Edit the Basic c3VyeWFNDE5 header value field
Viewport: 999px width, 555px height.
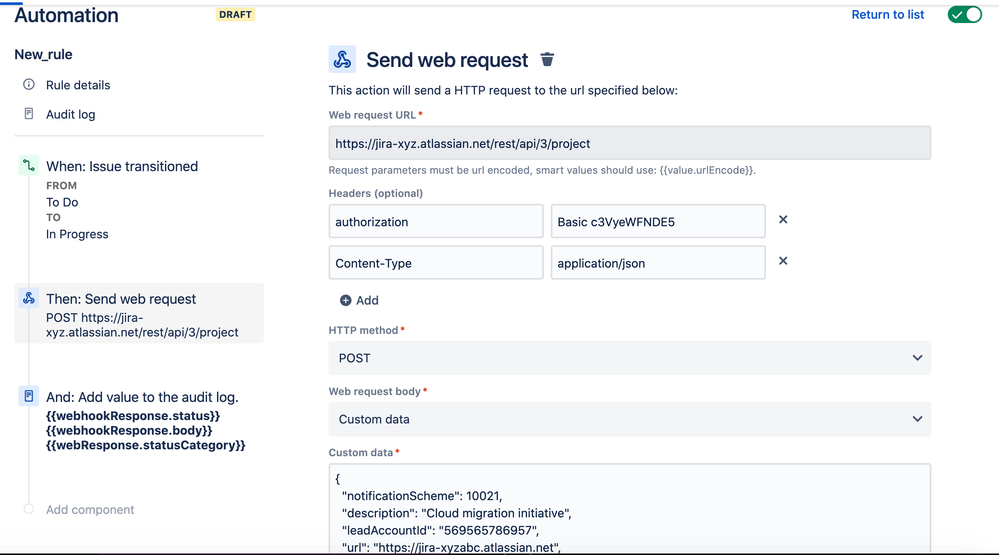pos(658,221)
